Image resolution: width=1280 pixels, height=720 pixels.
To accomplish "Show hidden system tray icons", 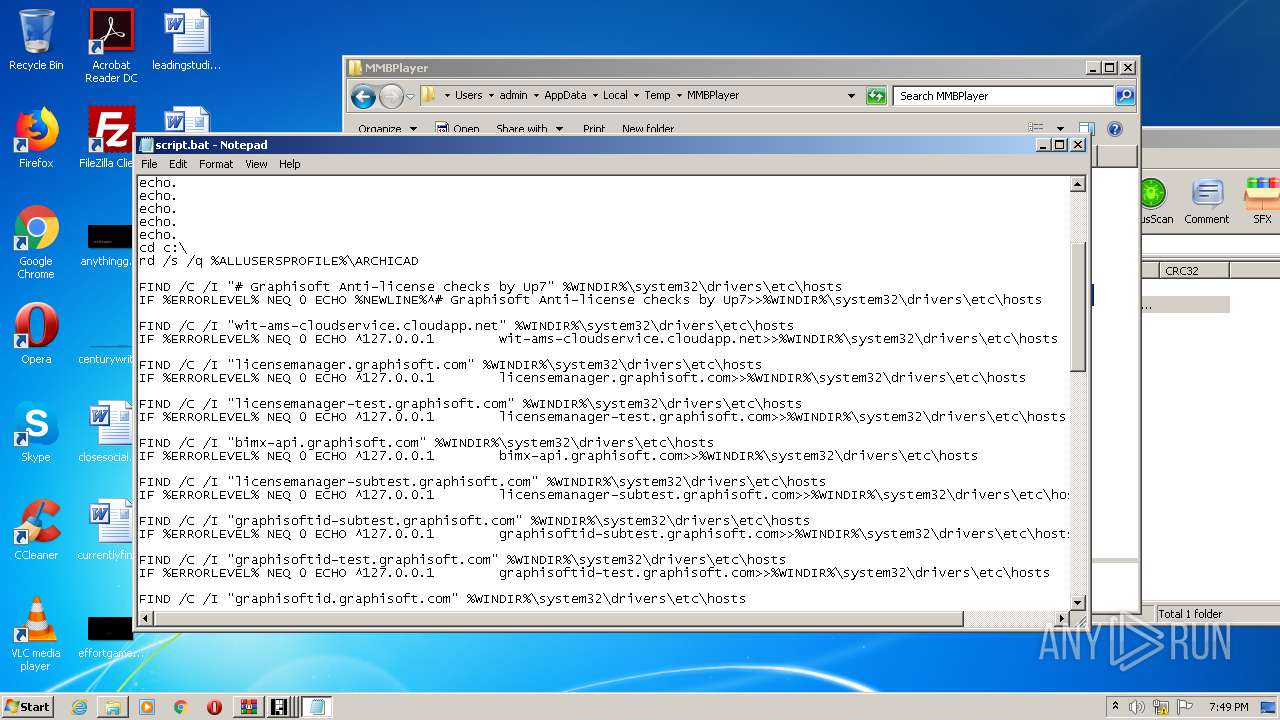I will 1115,707.
